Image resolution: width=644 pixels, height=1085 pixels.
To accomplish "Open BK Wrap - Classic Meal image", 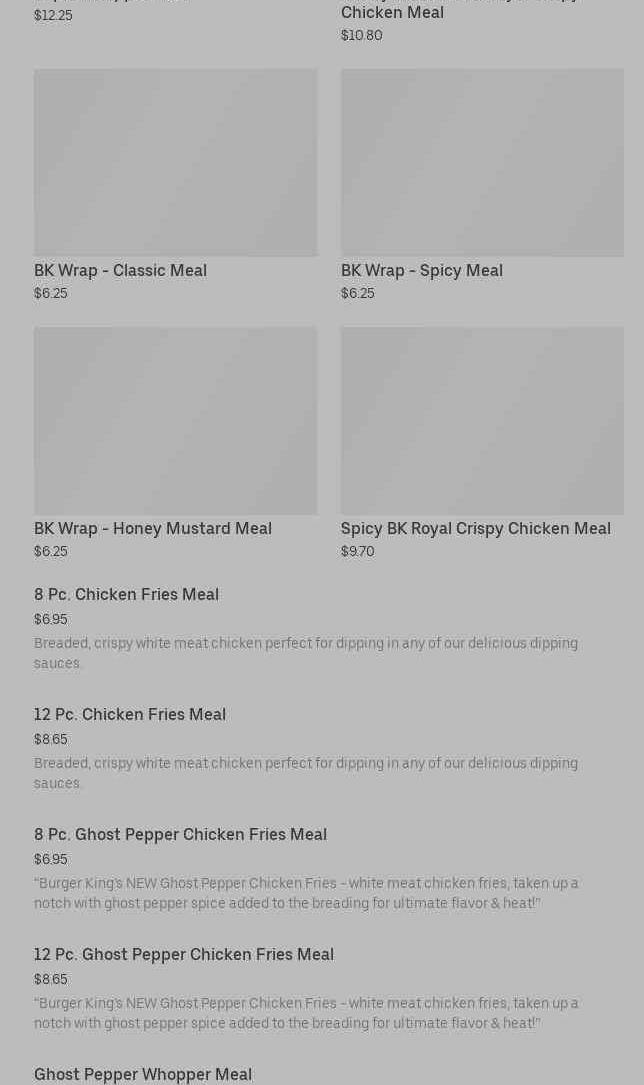I will click(175, 162).
